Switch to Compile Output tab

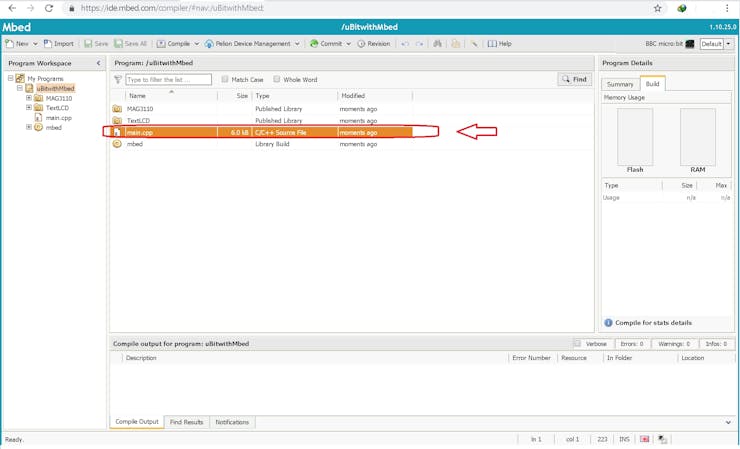[137, 422]
